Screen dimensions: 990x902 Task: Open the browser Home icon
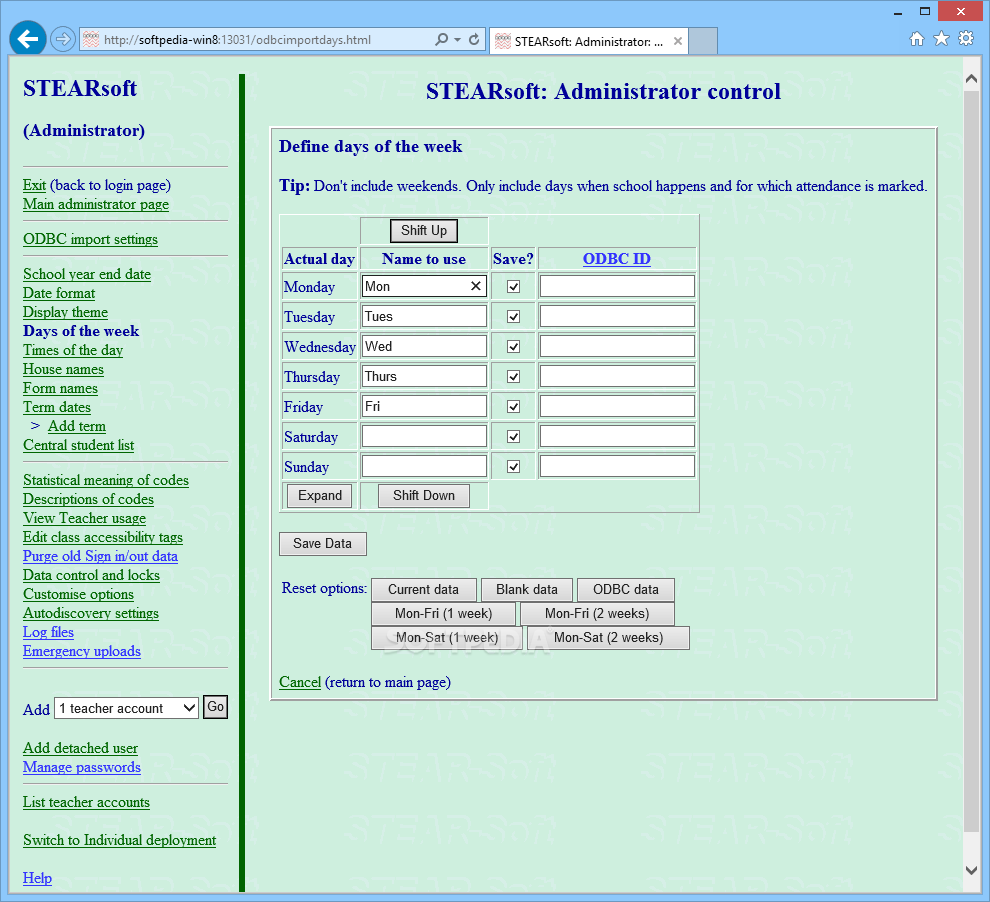(917, 39)
